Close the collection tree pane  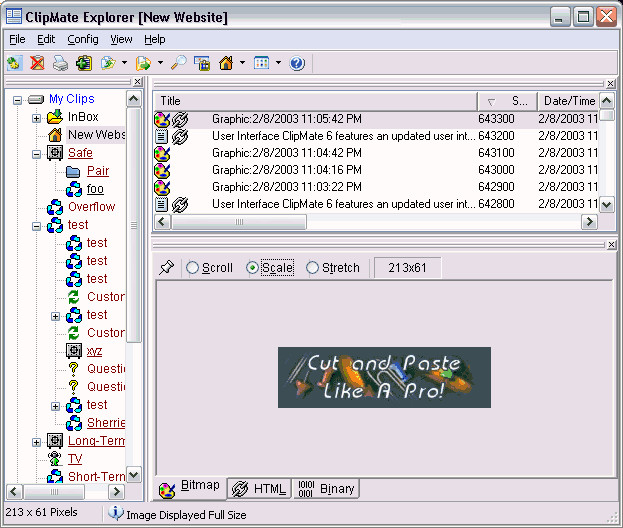pos(137,82)
